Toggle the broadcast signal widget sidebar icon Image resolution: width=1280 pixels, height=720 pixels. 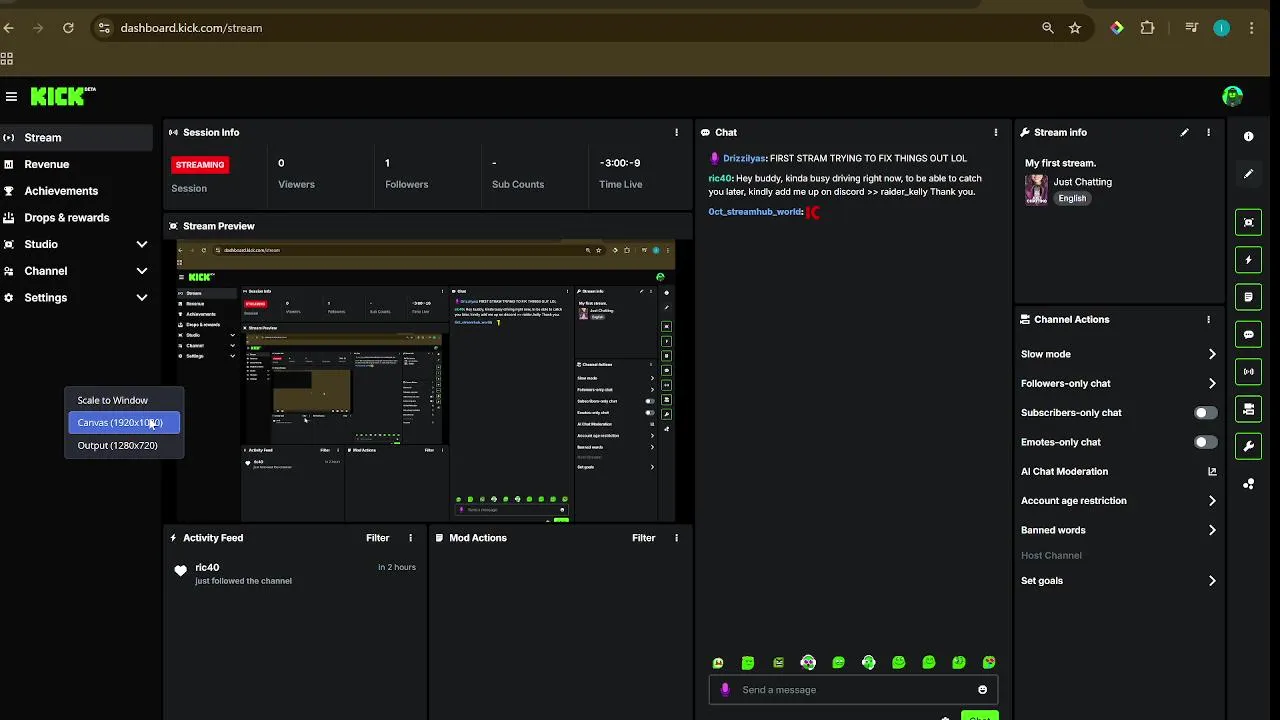[1248, 371]
